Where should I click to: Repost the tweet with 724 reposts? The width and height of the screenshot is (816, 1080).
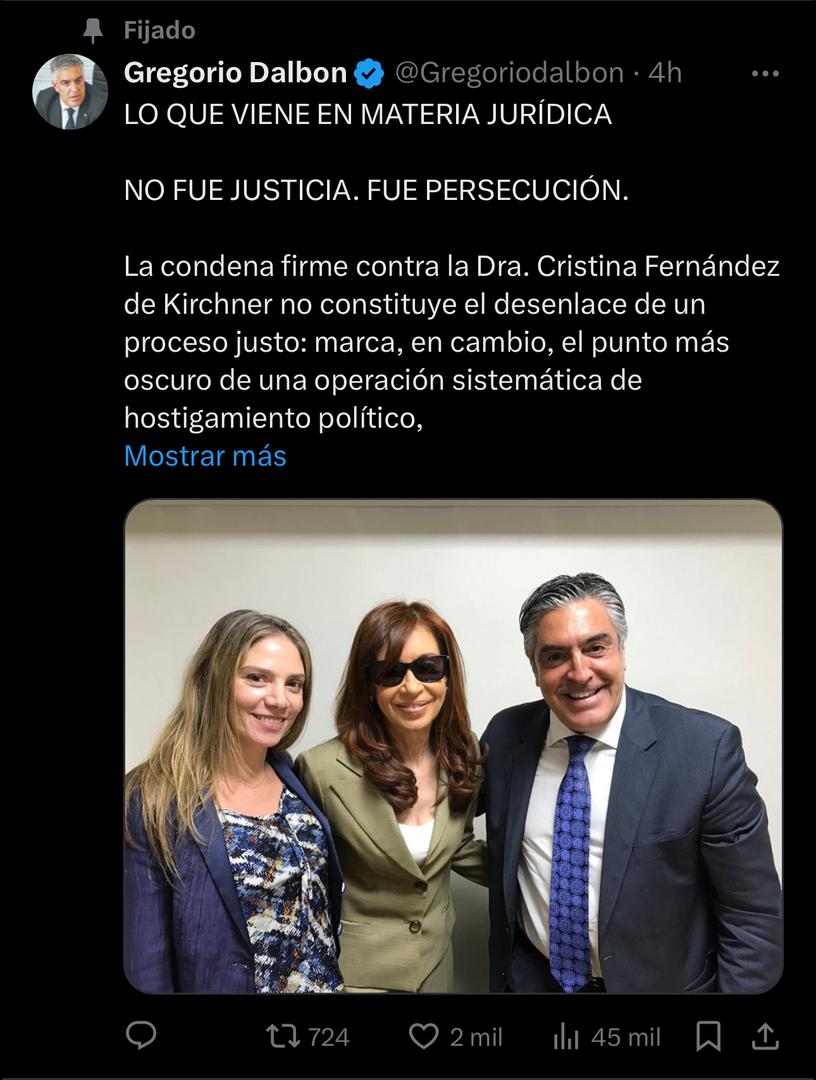tap(282, 1037)
